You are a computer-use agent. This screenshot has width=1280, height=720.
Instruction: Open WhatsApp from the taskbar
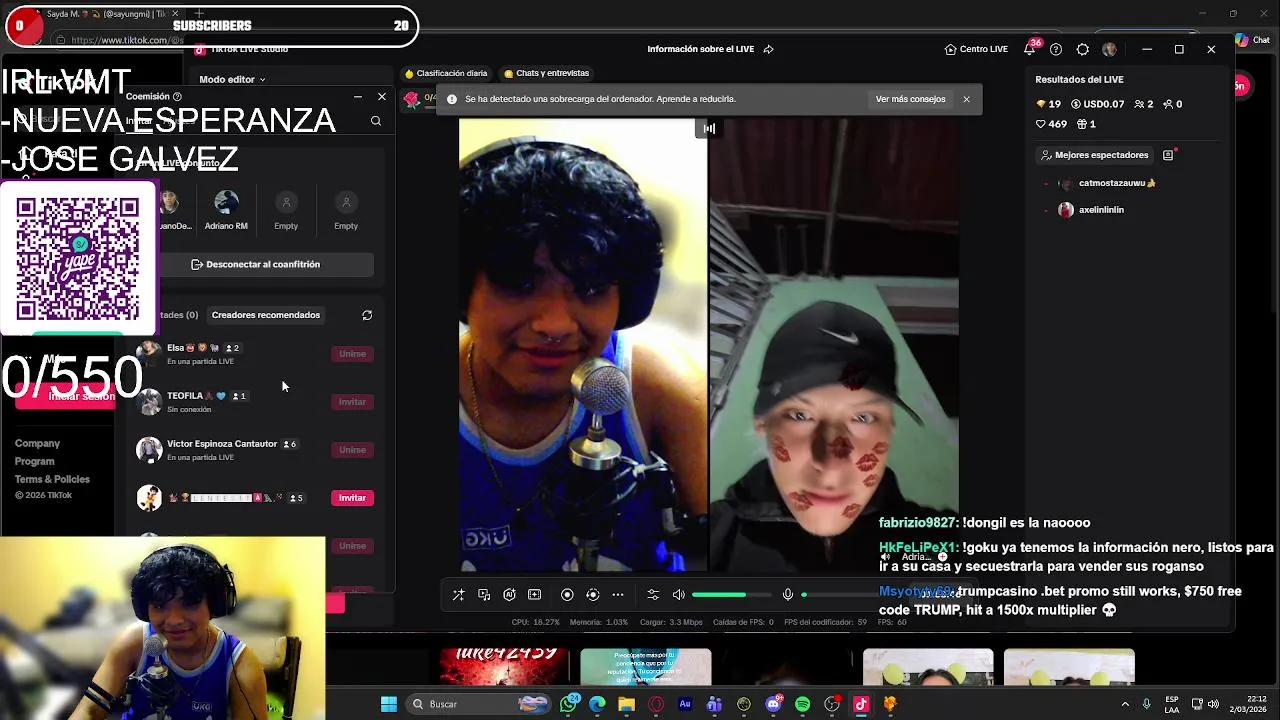point(569,704)
